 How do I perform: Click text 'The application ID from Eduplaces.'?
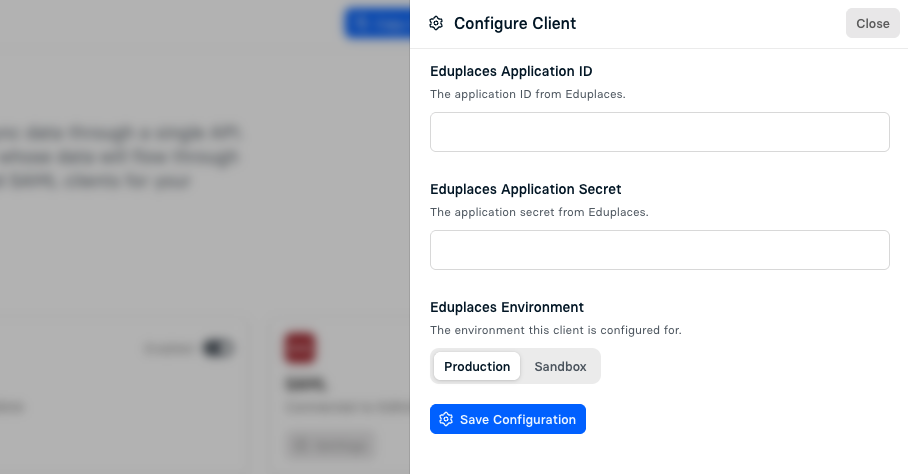coord(528,94)
